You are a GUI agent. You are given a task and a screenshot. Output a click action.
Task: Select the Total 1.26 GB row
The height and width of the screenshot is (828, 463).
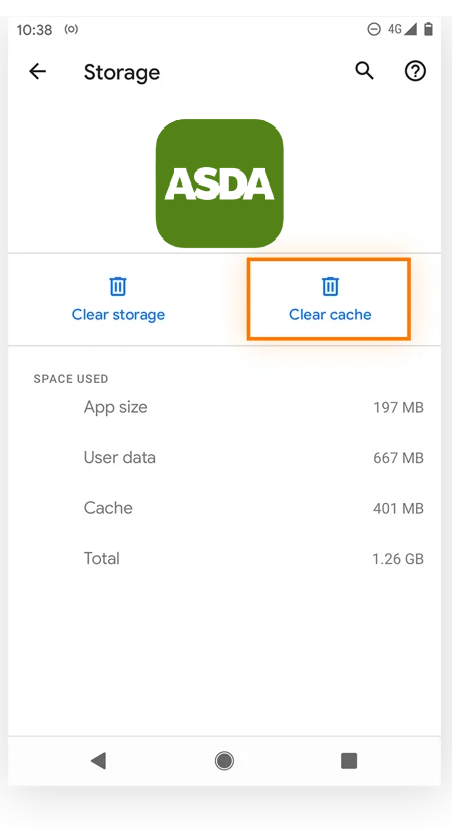tap(224, 559)
